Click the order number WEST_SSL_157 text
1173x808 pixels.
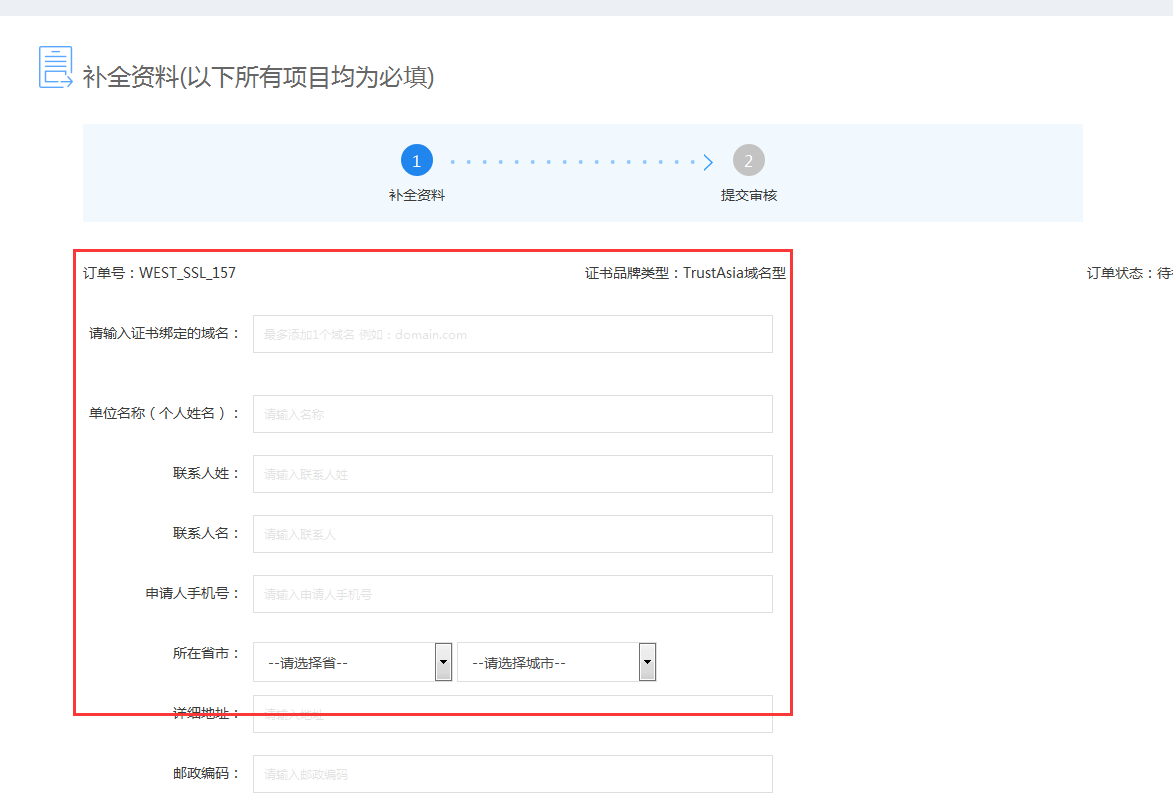coord(160,273)
